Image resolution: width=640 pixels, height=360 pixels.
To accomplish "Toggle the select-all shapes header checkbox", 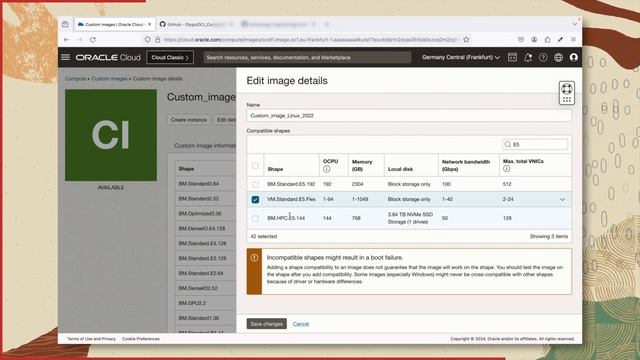I will [255, 166].
